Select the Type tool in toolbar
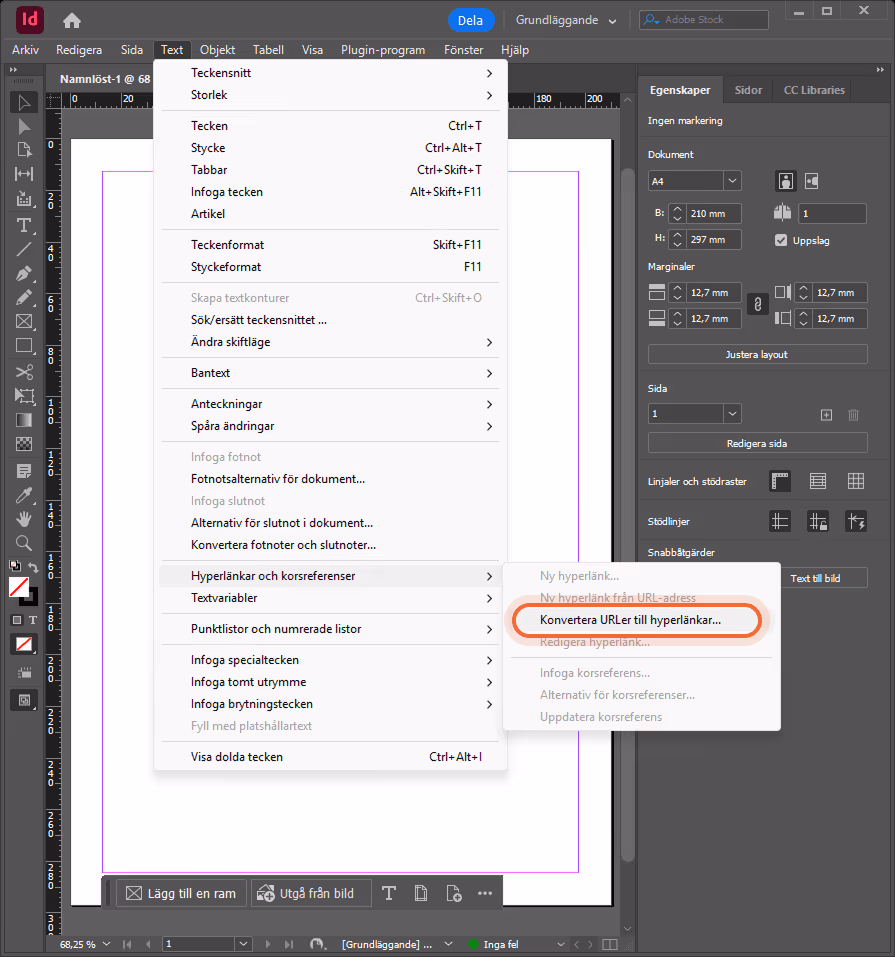This screenshot has height=957, width=895. pyautogui.click(x=24, y=225)
